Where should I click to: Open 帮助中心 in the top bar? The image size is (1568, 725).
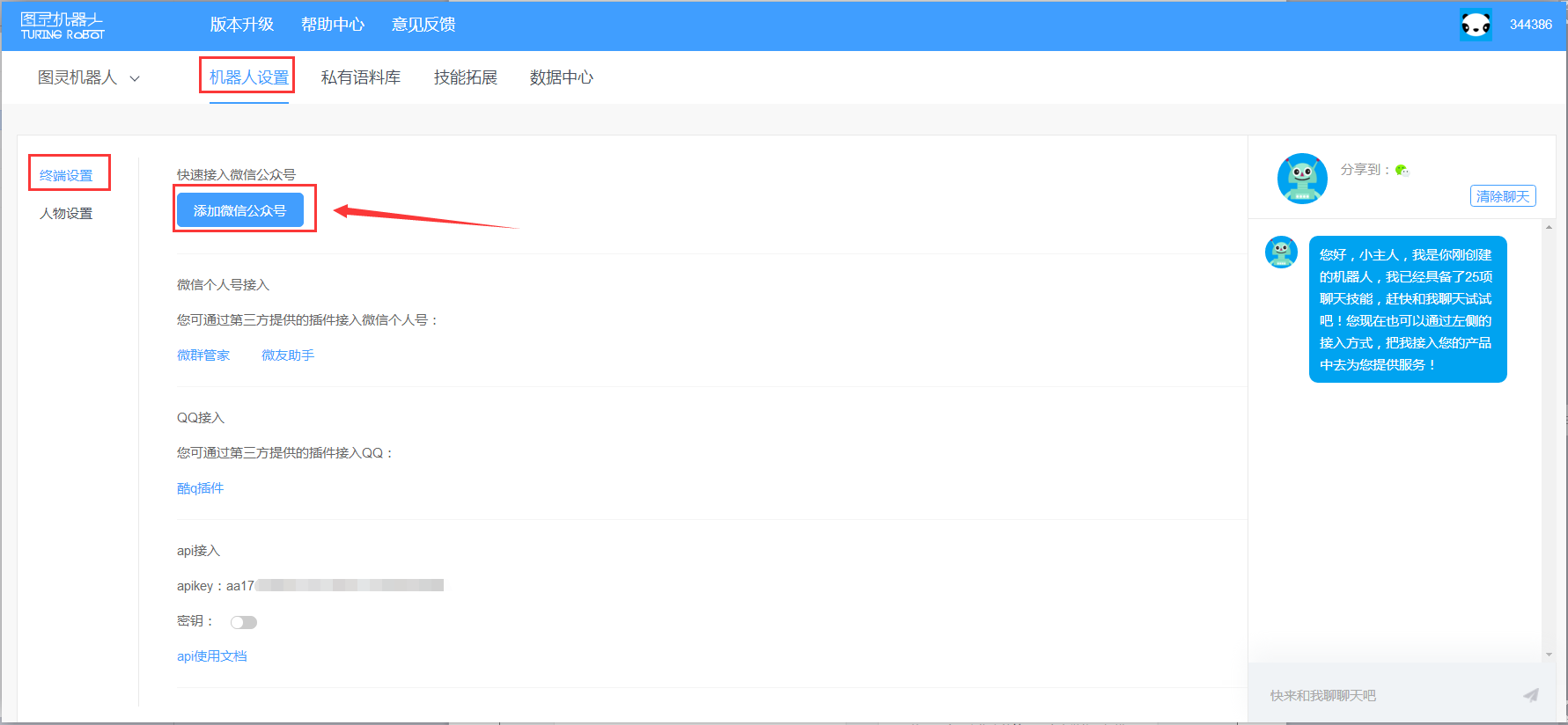click(x=332, y=25)
